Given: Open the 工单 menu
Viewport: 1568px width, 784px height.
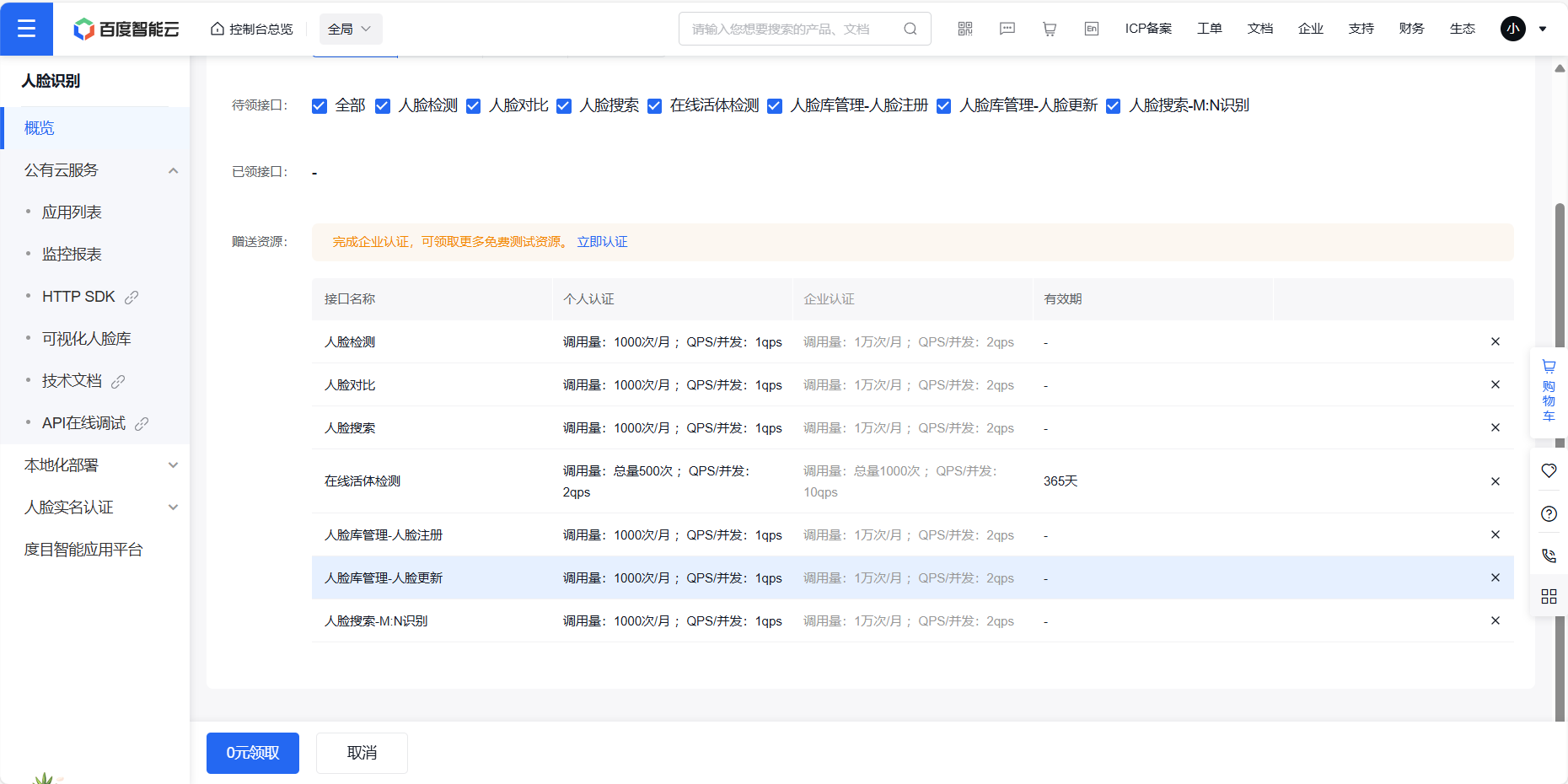Looking at the screenshot, I should point(1210,29).
